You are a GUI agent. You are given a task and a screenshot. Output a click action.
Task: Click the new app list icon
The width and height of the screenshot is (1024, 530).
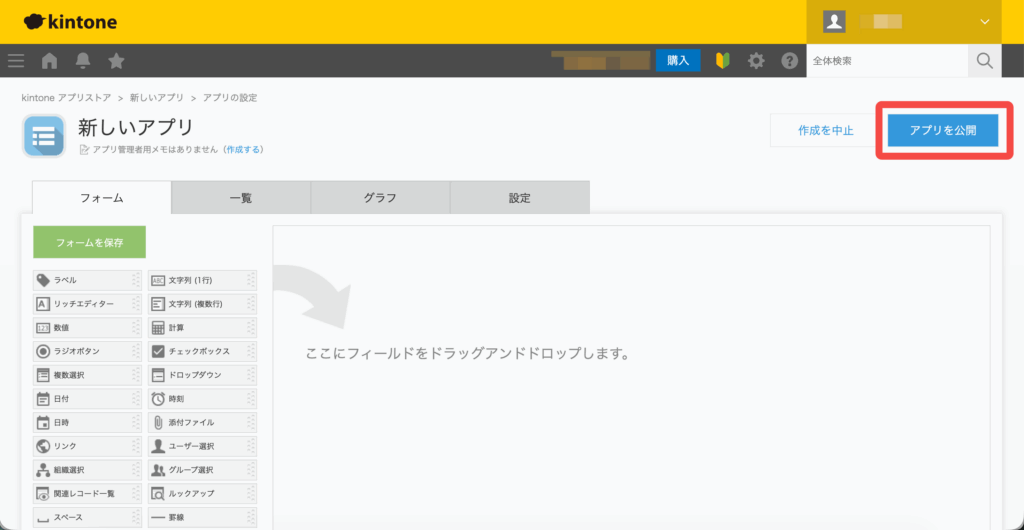[x=44, y=137]
